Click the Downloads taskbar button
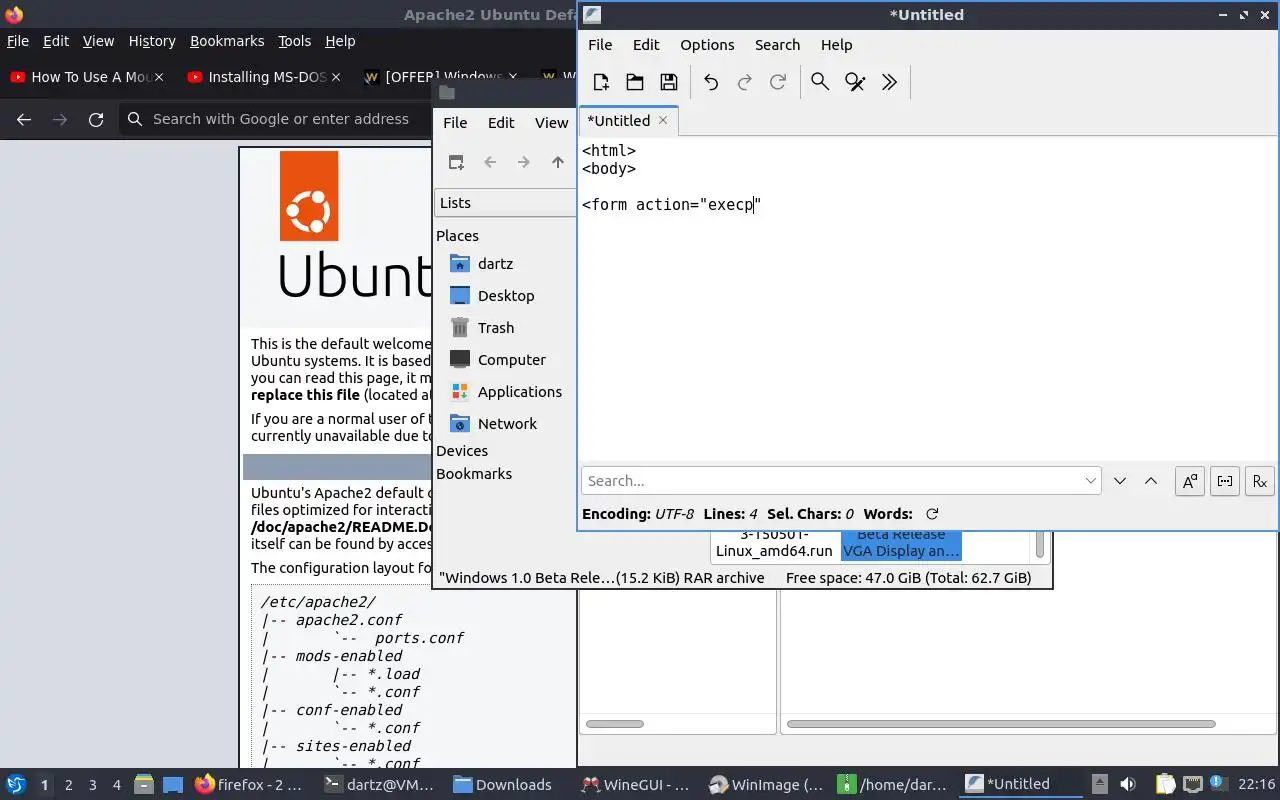Viewport: 1280px width, 800px height. (503, 785)
